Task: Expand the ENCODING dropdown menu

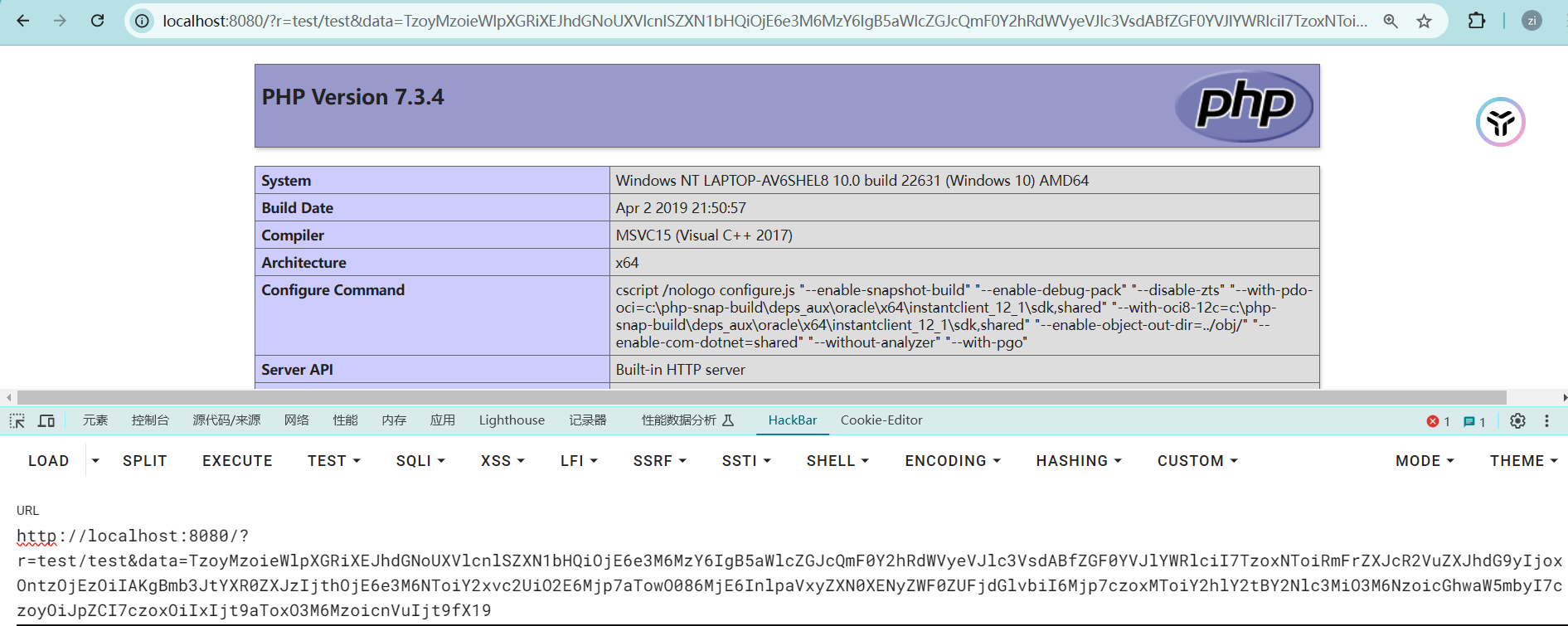Action: pyautogui.click(x=952, y=461)
